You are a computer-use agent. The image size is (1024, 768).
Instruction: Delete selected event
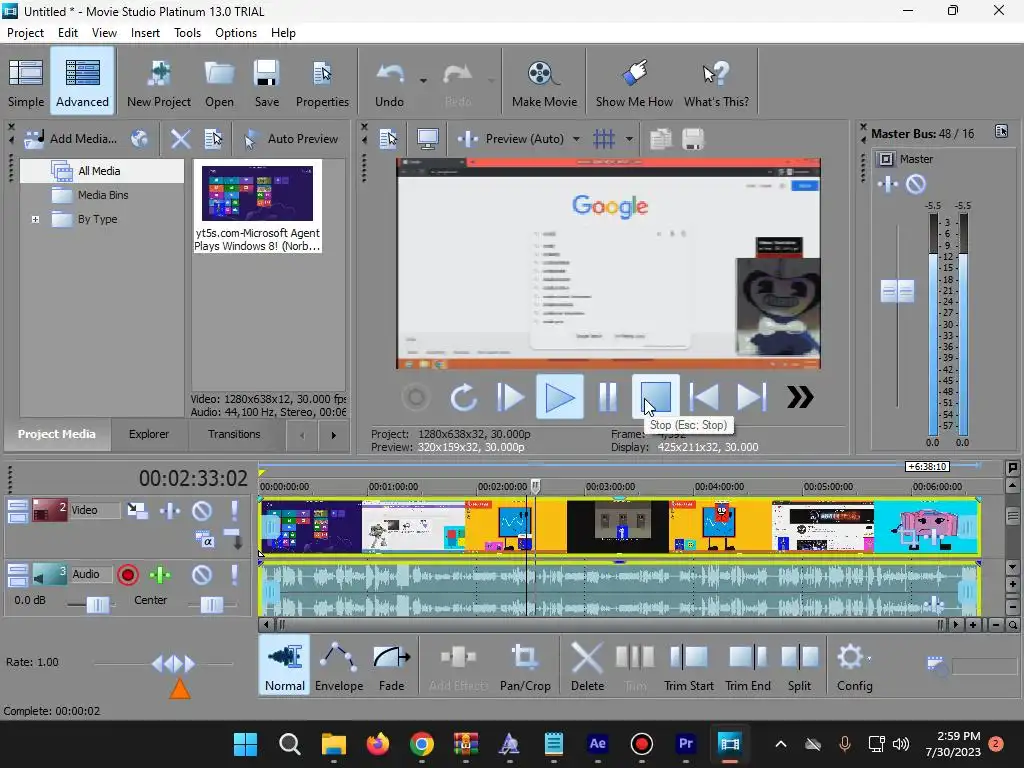(587, 666)
